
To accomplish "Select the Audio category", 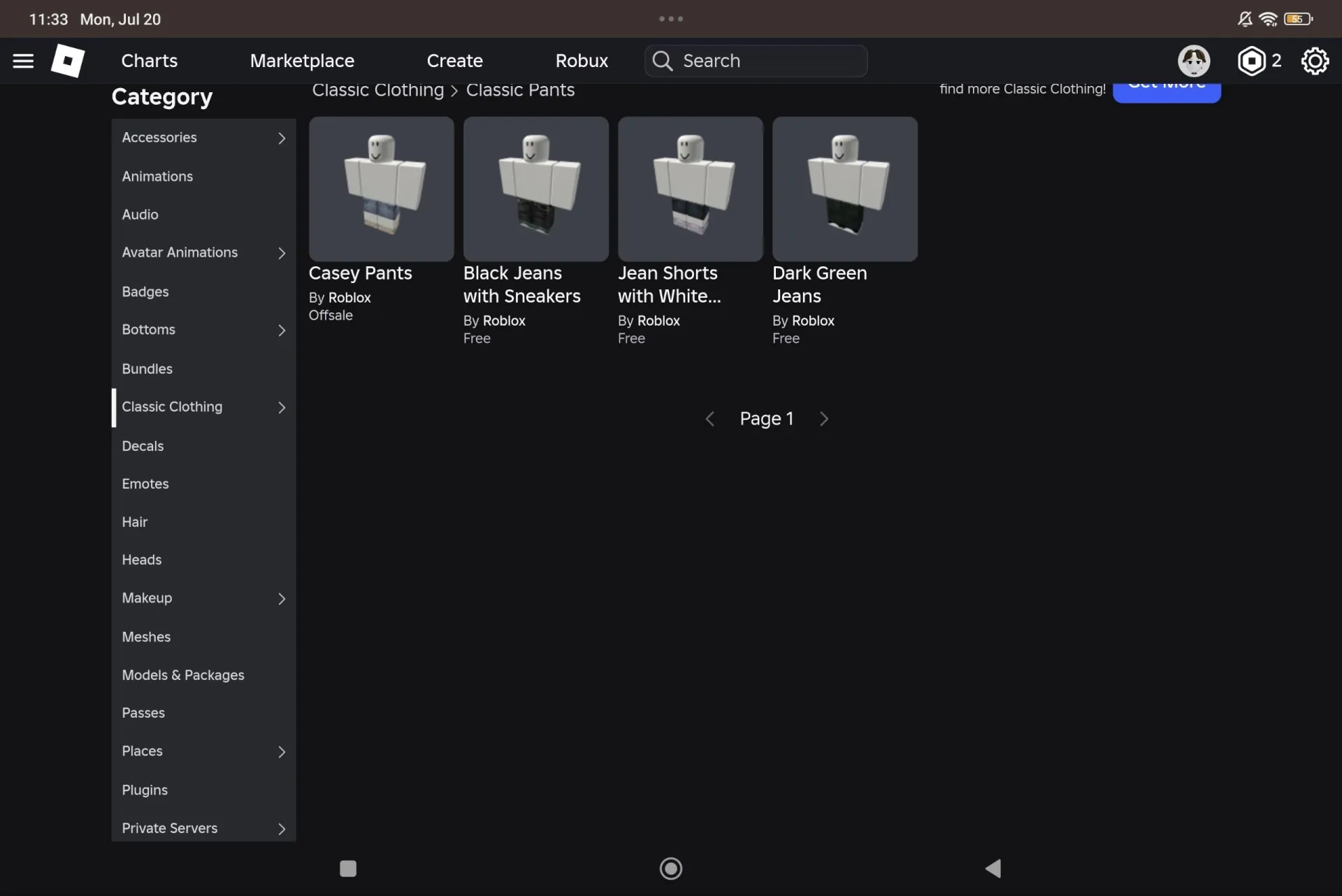I will 203,215.
